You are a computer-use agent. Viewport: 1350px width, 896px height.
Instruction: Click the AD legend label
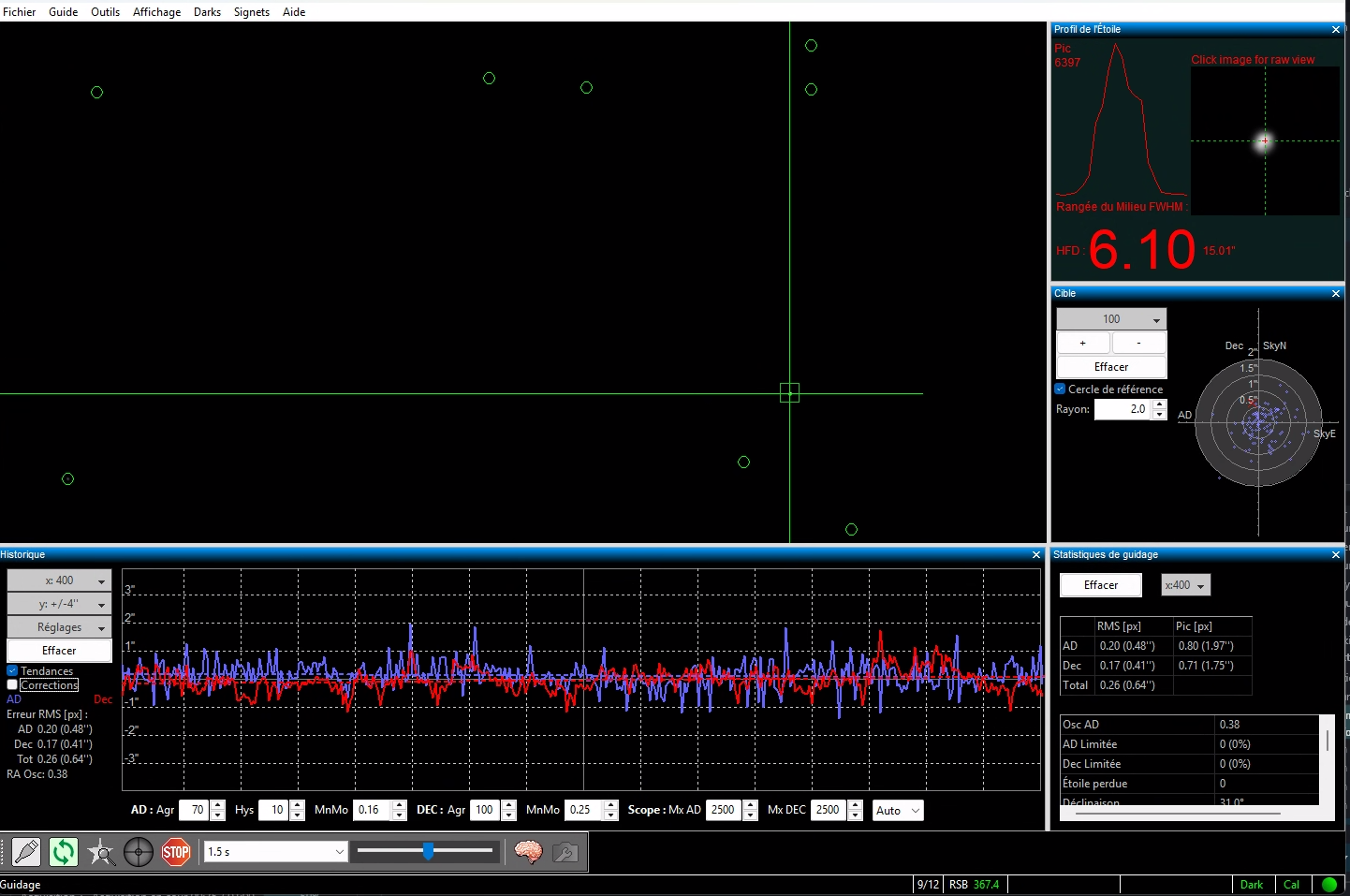(14, 699)
